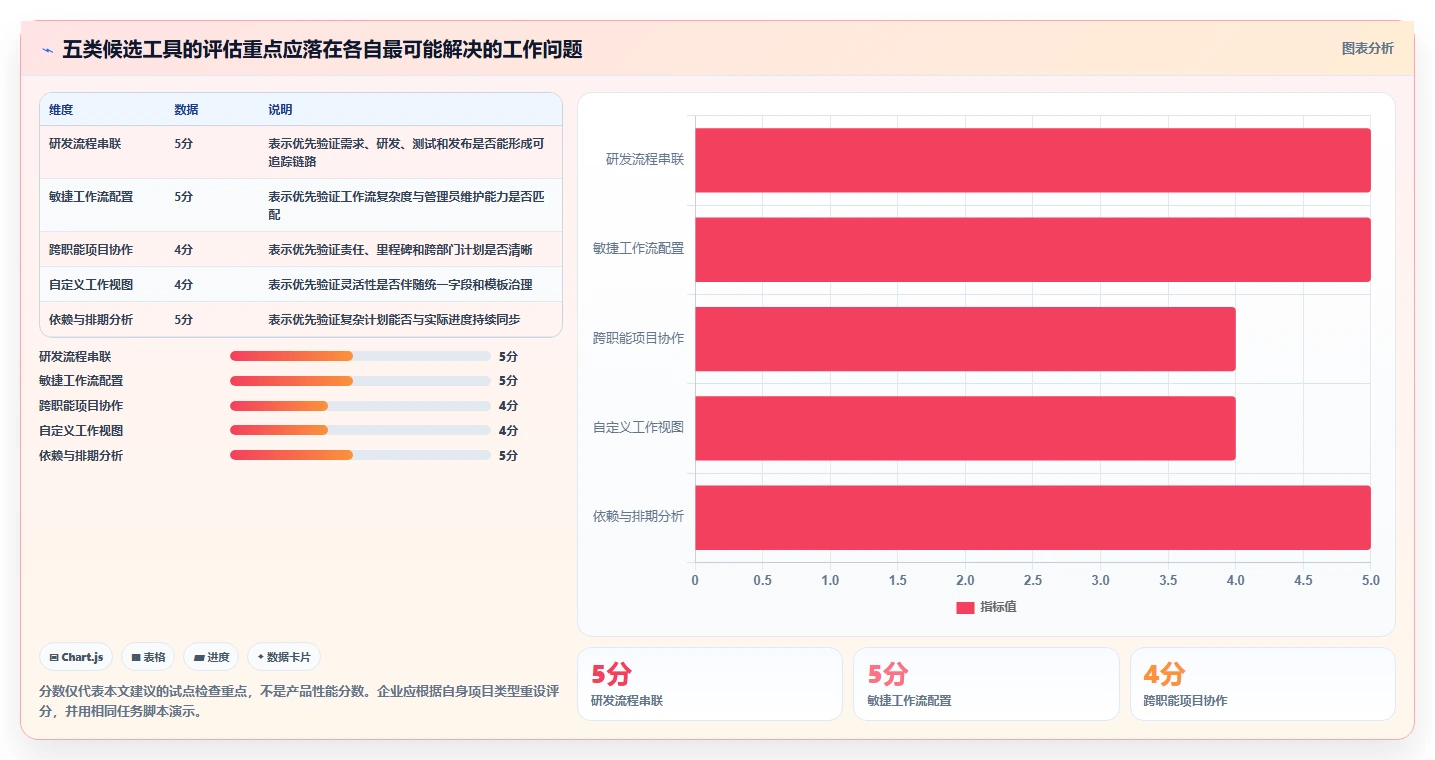1435x760 pixels.
Task: Open the 5分 研发流程串联 data card
Action: 710,684
